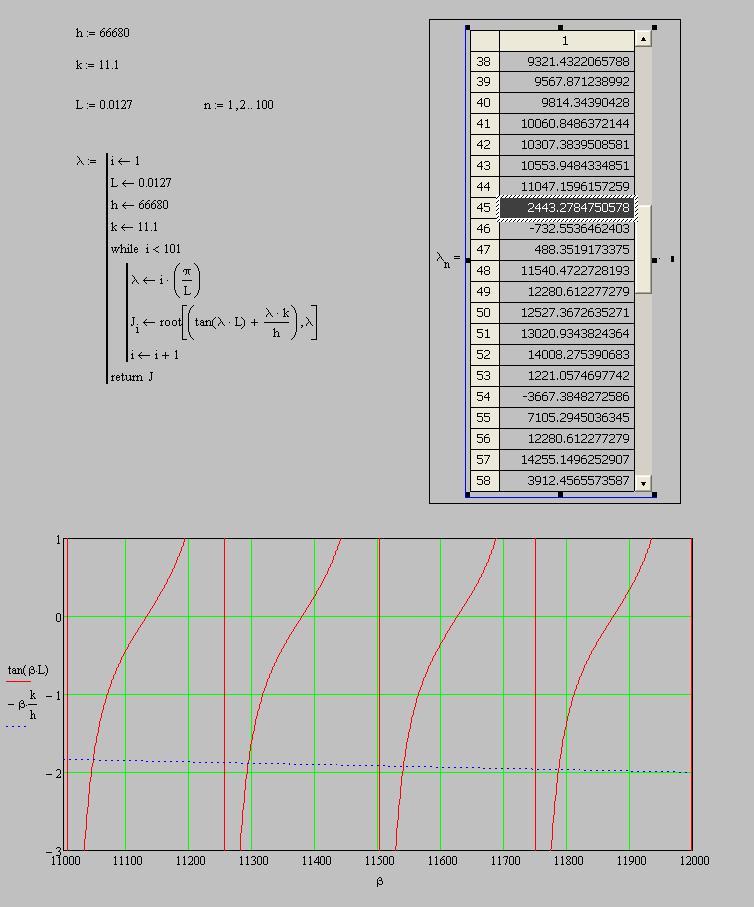Click the −β·k/h plot legend label
754x907 pixels.
(23, 705)
